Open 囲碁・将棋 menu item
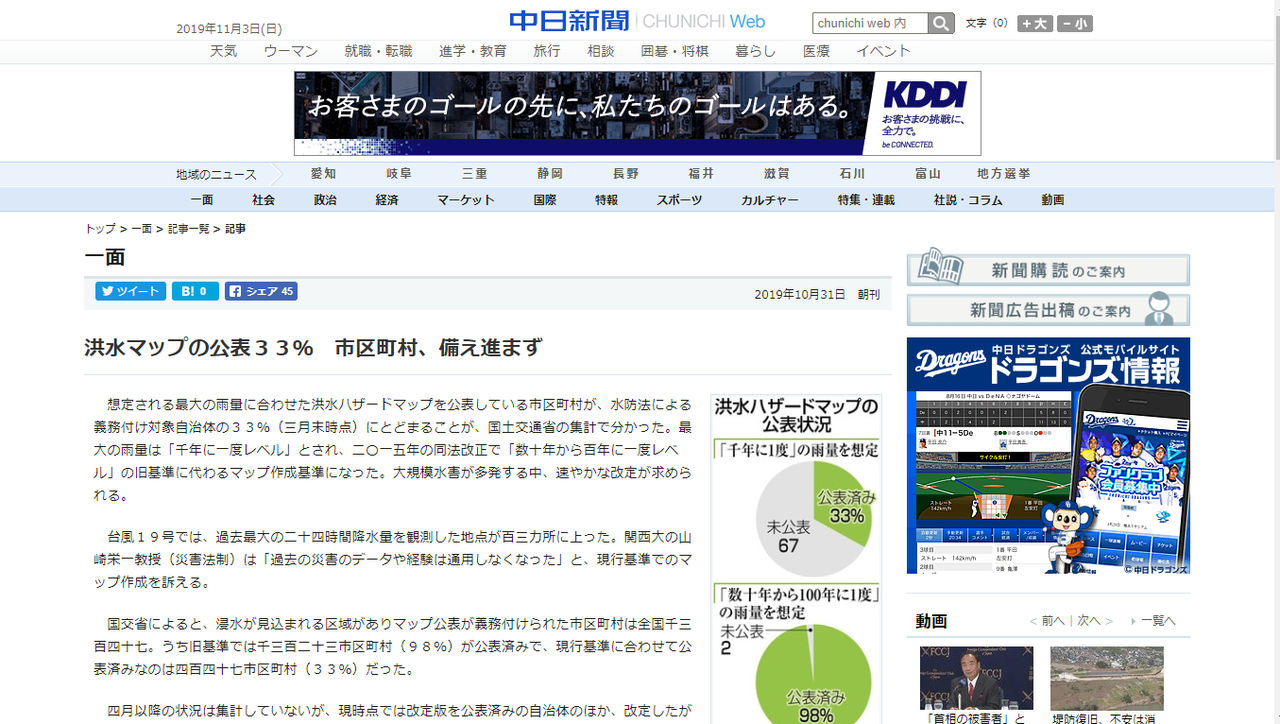1280x724 pixels. click(x=675, y=51)
